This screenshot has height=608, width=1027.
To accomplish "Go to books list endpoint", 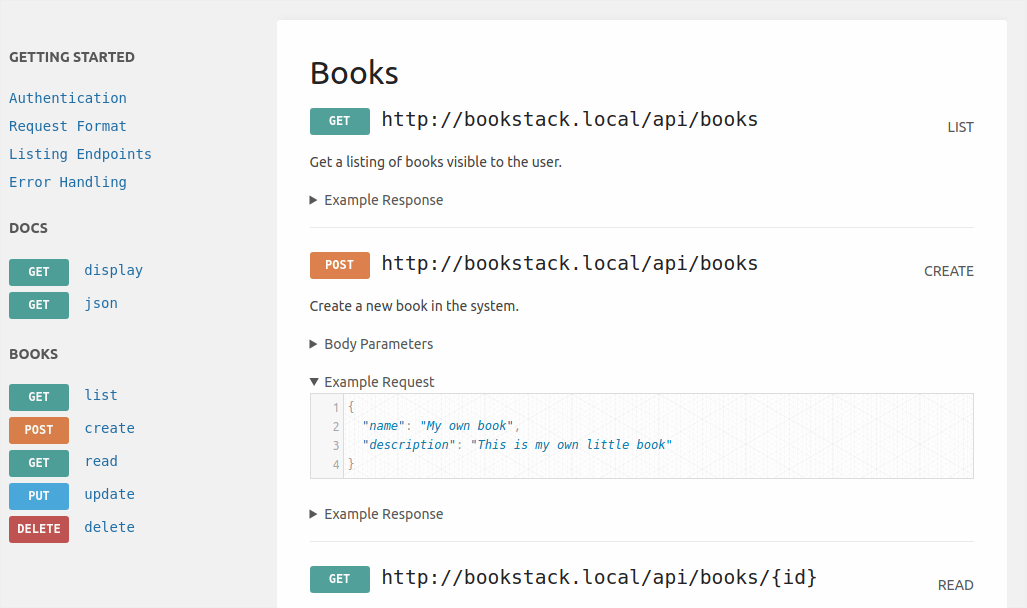I will click(101, 395).
